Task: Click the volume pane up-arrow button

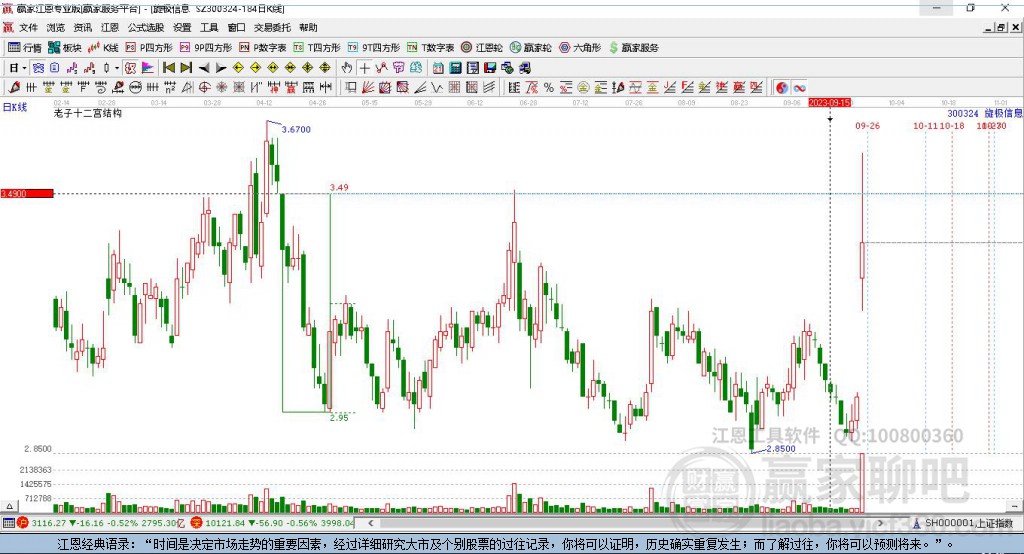Action: point(9,506)
